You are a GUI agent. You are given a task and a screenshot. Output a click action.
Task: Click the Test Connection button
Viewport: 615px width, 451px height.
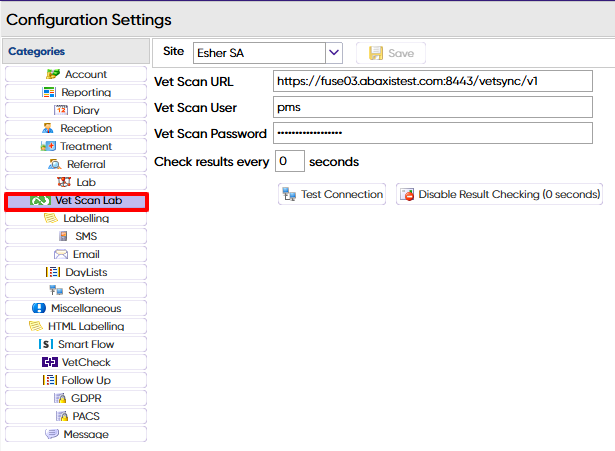[x=332, y=194]
